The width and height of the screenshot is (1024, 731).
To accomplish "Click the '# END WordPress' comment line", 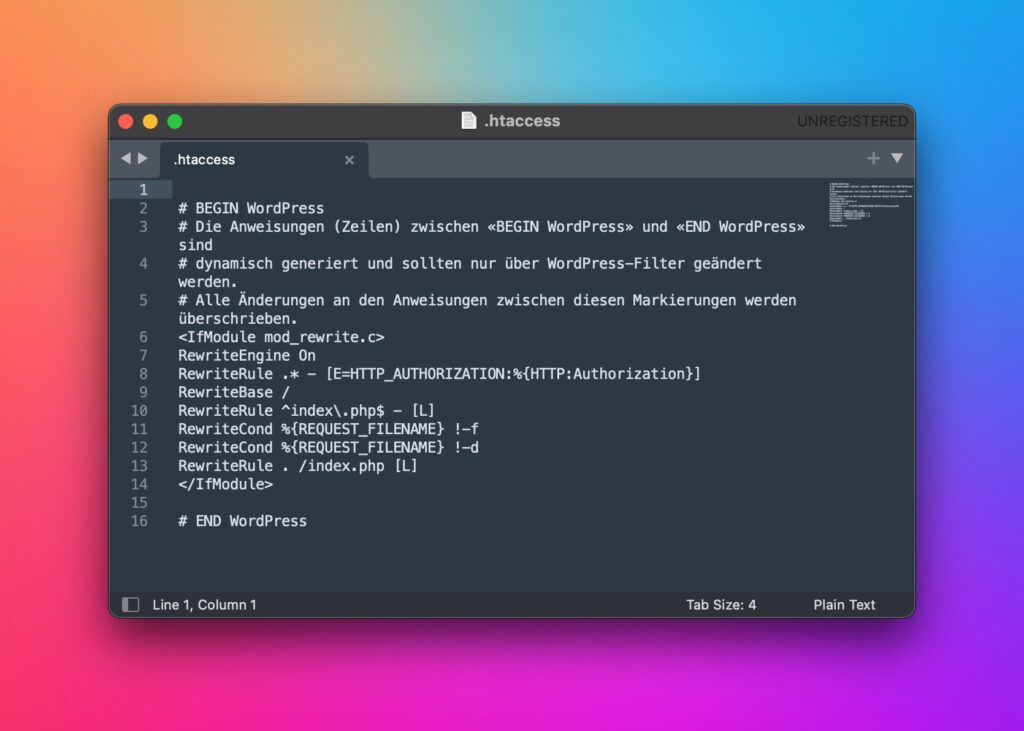I will pyautogui.click(x=242, y=521).
